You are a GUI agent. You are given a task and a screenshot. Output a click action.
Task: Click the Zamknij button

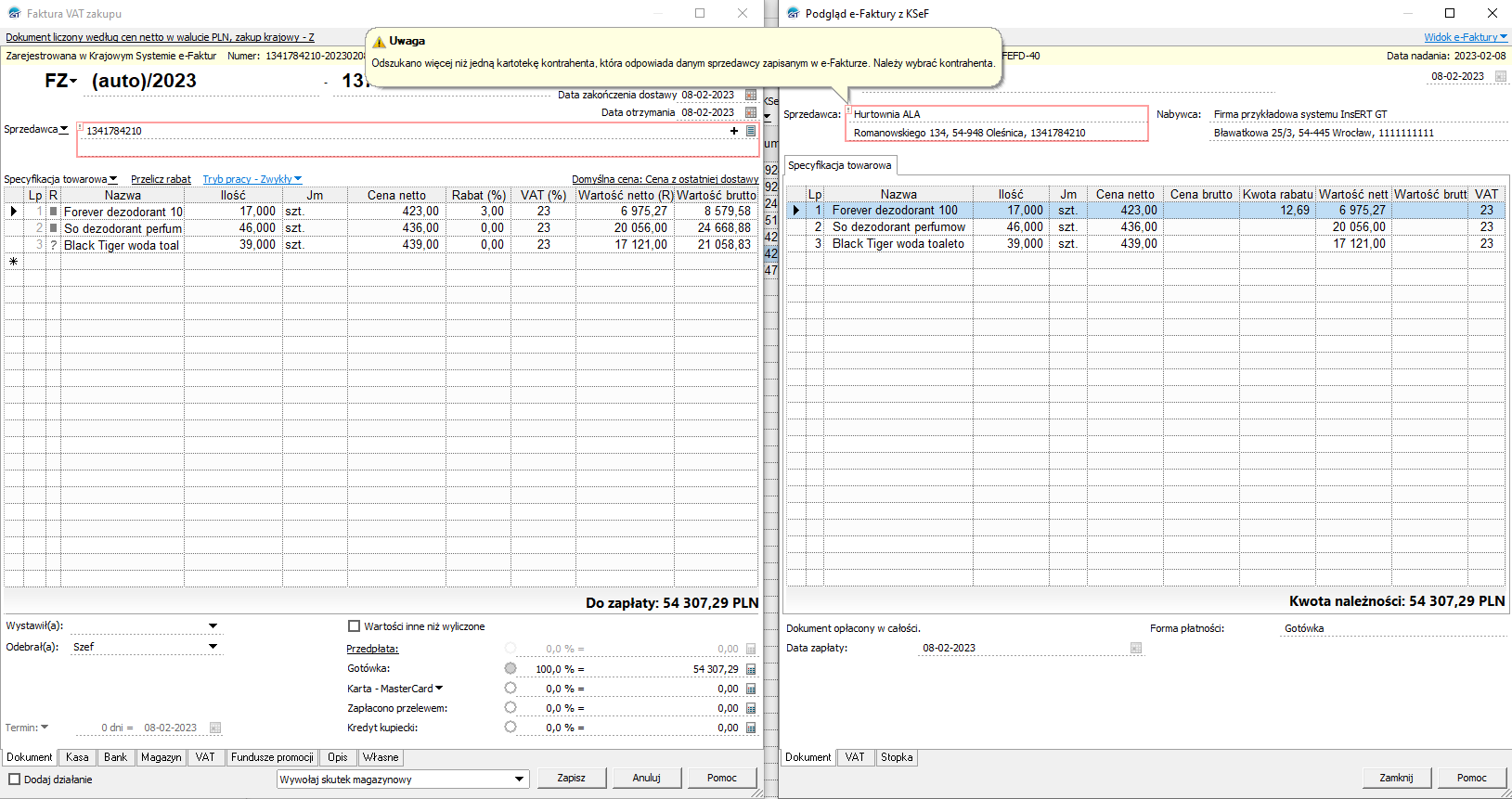[1396, 778]
